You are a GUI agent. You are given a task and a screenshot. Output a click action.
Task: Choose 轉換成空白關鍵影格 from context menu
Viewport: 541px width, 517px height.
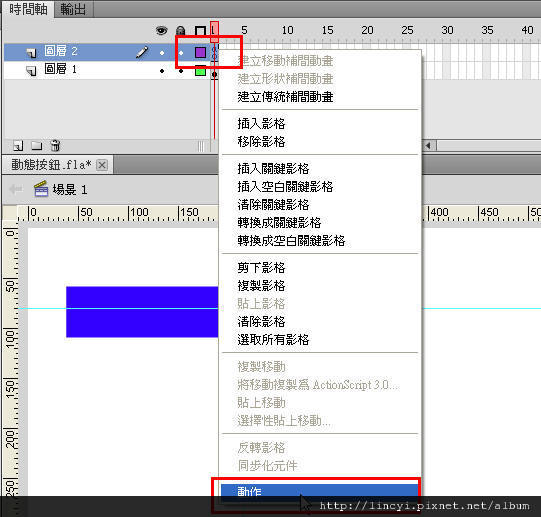[x=291, y=241]
